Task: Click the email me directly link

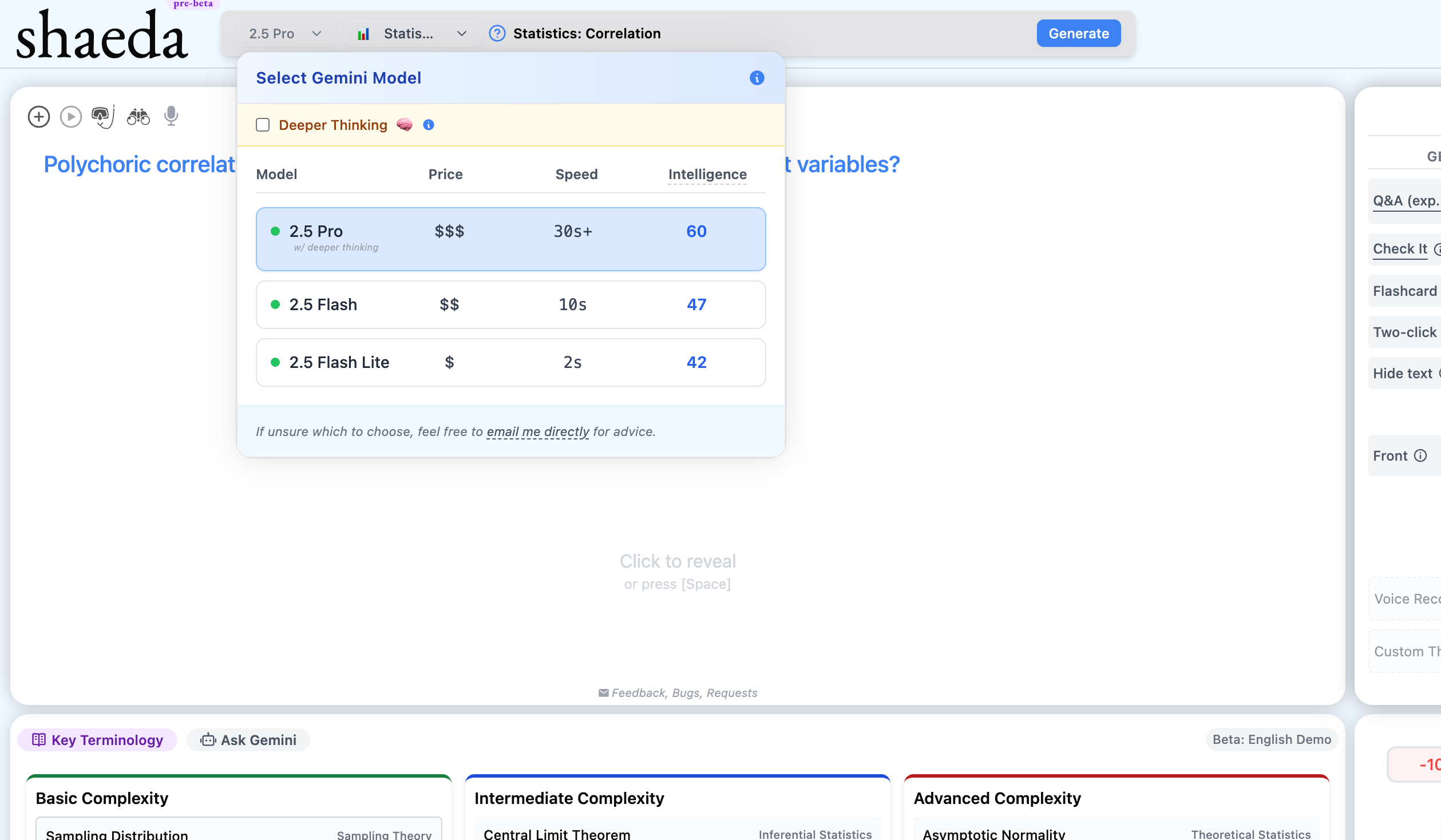Action: tap(537, 431)
